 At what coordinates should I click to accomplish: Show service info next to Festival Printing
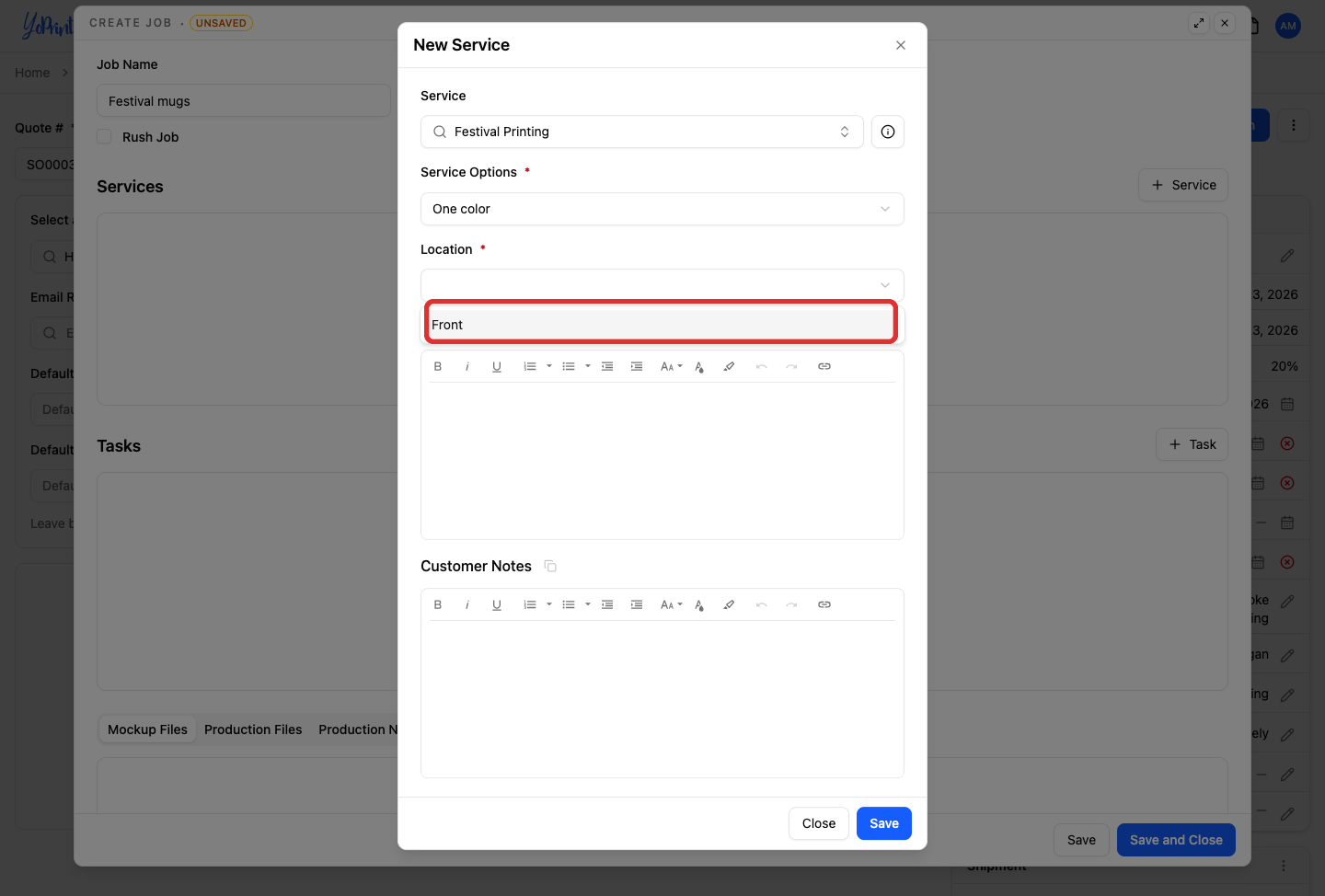(x=888, y=132)
